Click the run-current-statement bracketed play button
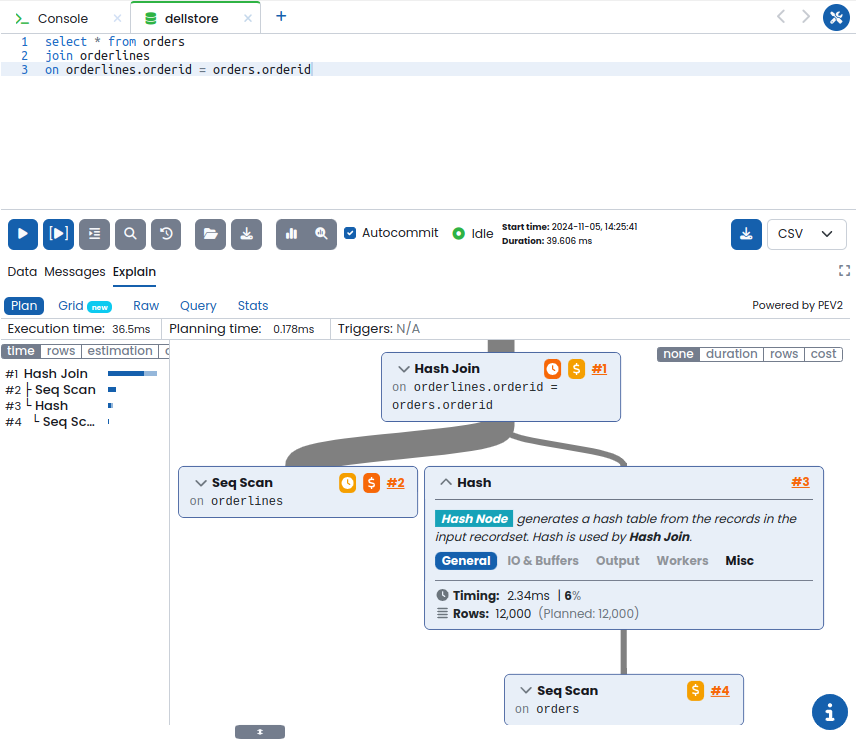Screen dimensions: 856x739 pos(58,234)
